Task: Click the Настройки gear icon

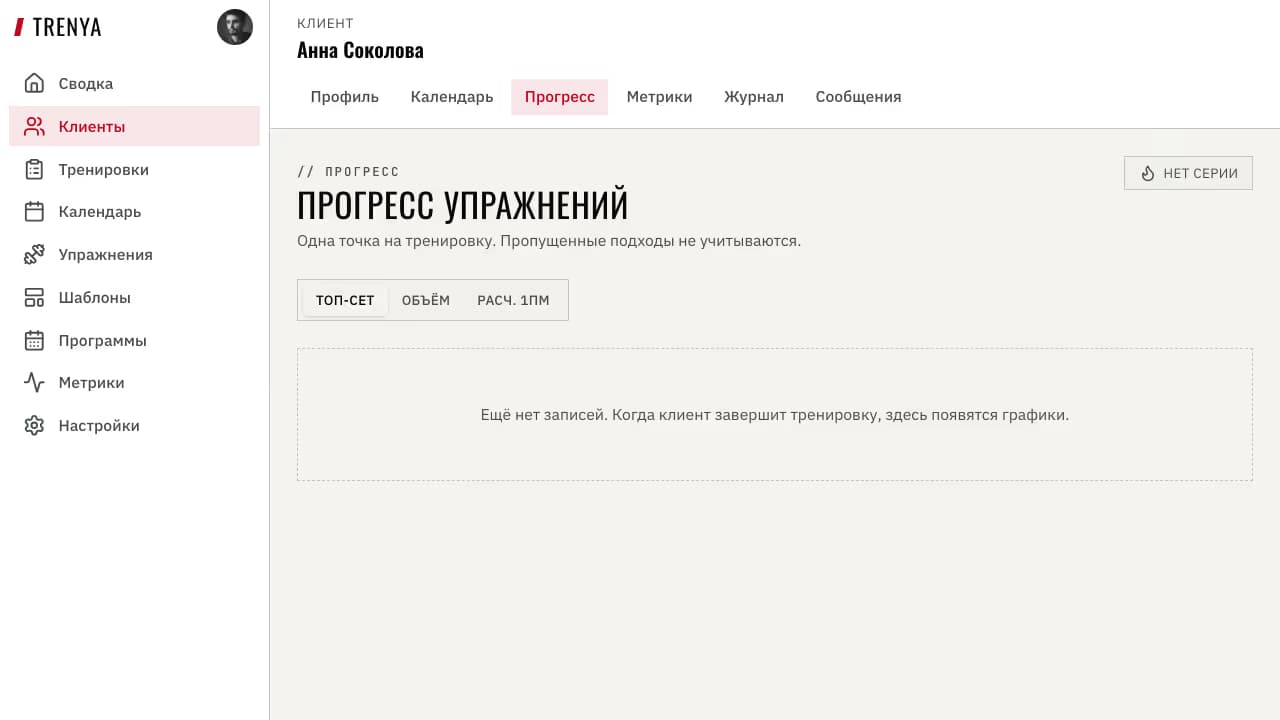Action: (x=34, y=425)
